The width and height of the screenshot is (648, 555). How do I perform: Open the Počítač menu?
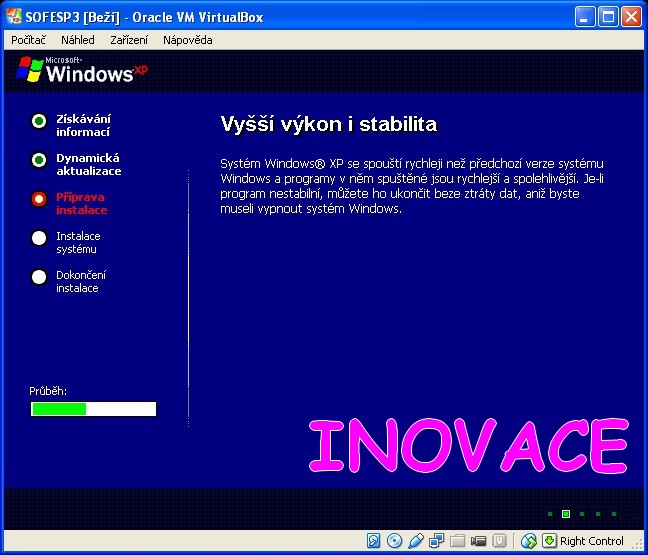point(28,40)
